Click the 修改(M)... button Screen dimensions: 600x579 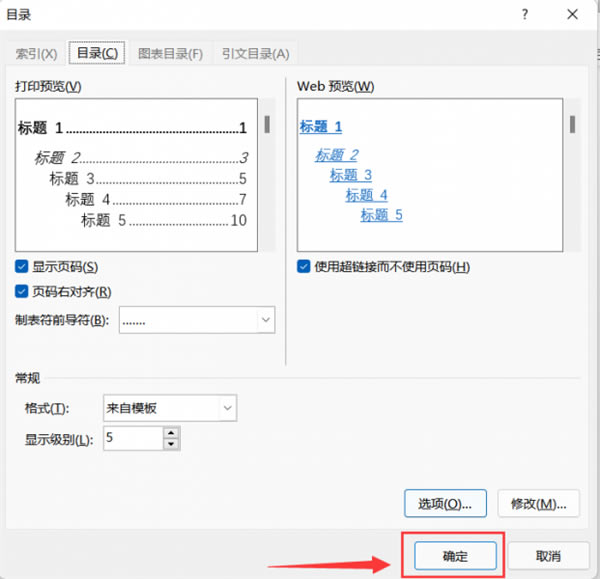(538, 503)
